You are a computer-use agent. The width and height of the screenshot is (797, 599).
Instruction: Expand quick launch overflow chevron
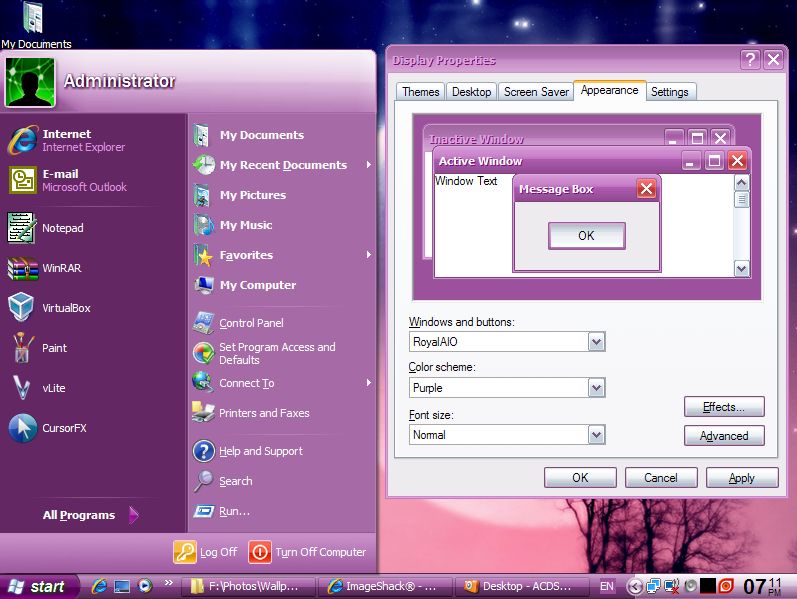pyautogui.click(x=169, y=582)
